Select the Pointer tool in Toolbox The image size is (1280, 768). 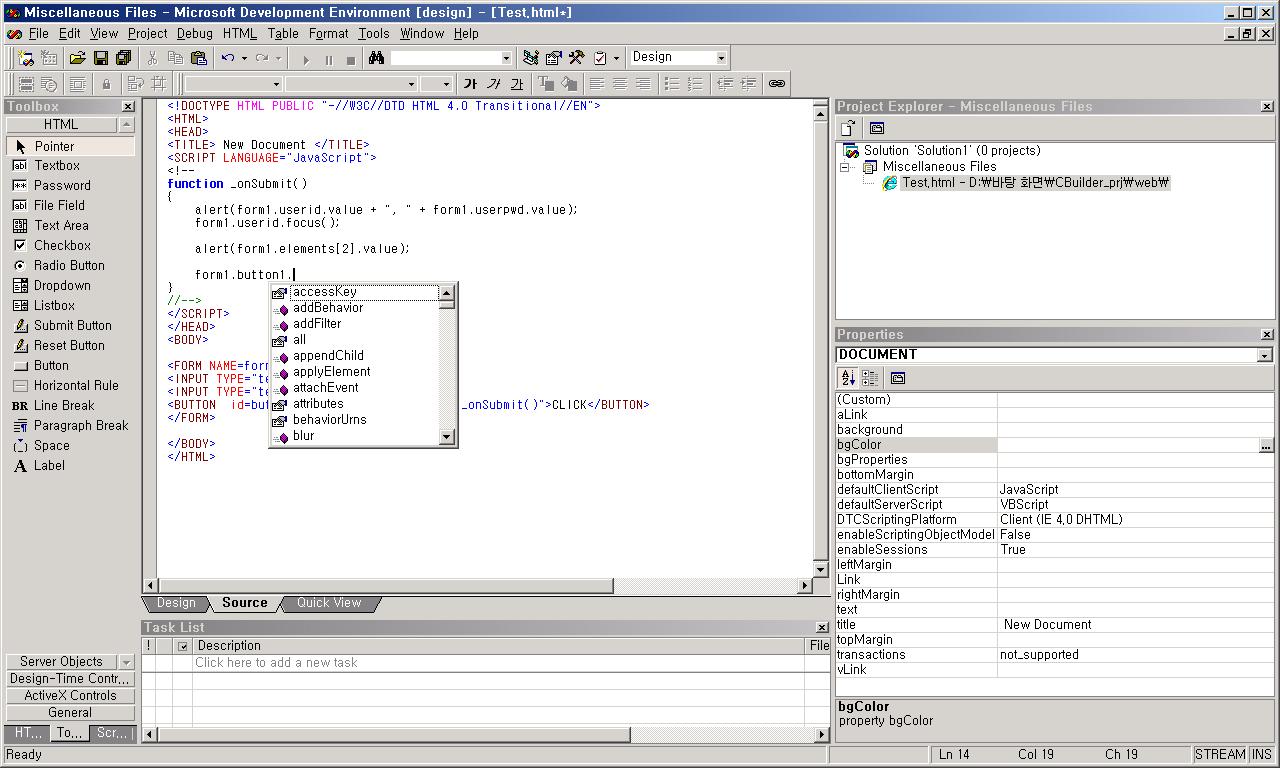coord(70,146)
